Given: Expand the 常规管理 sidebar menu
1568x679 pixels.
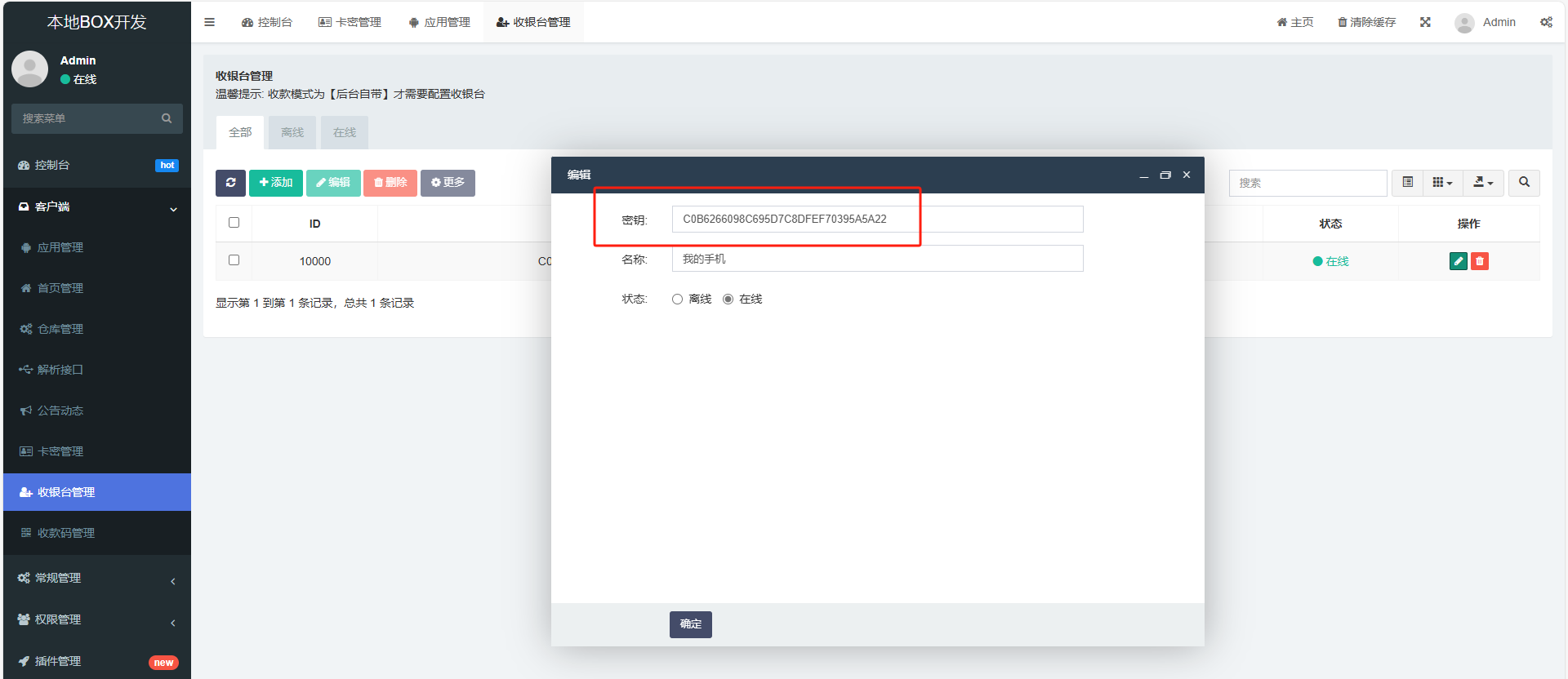Looking at the screenshot, I should click(96, 578).
